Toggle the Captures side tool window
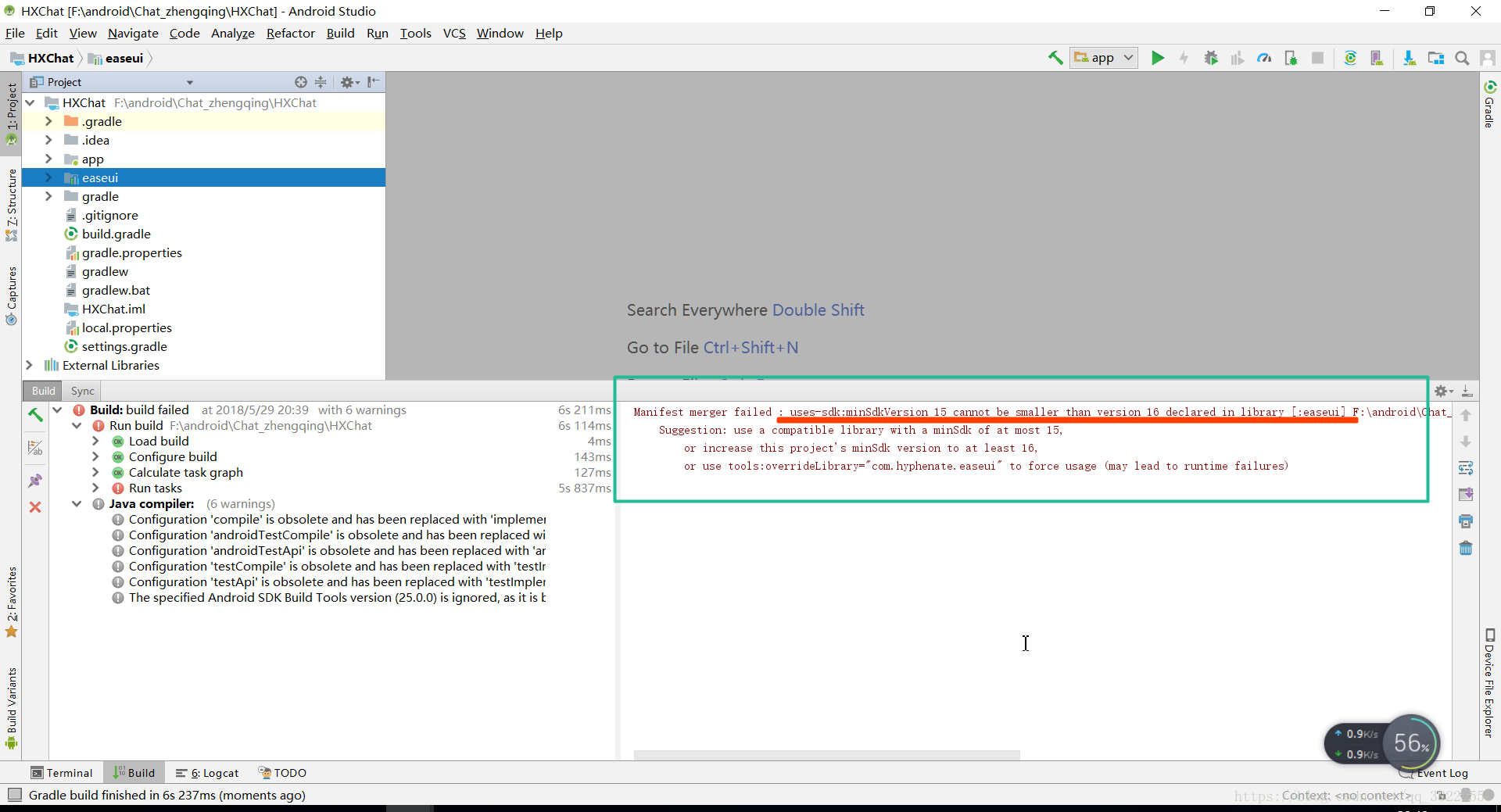Image resolution: width=1501 pixels, height=812 pixels. click(11, 295)
